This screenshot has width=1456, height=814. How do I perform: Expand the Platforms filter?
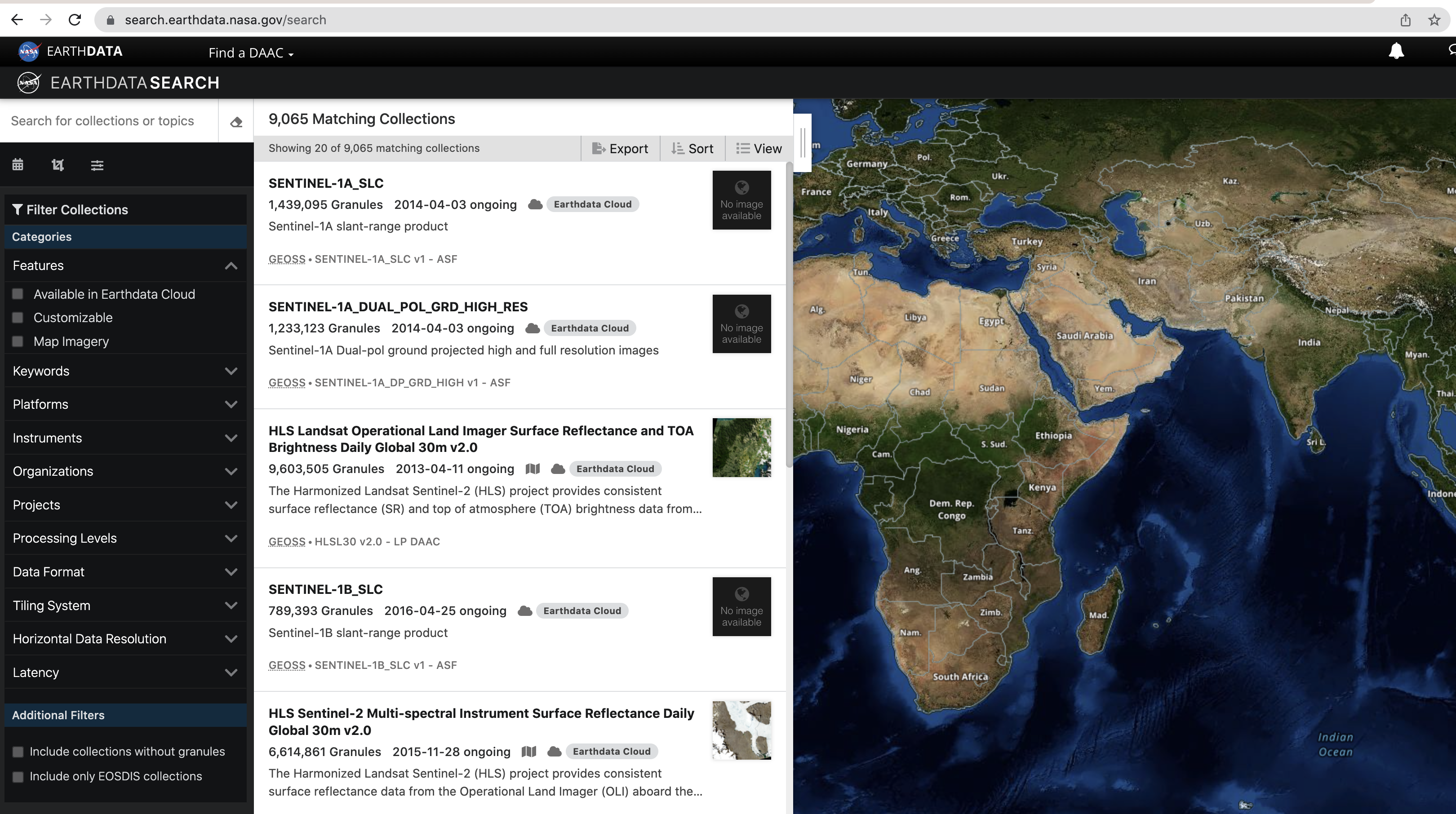(125, 404)
